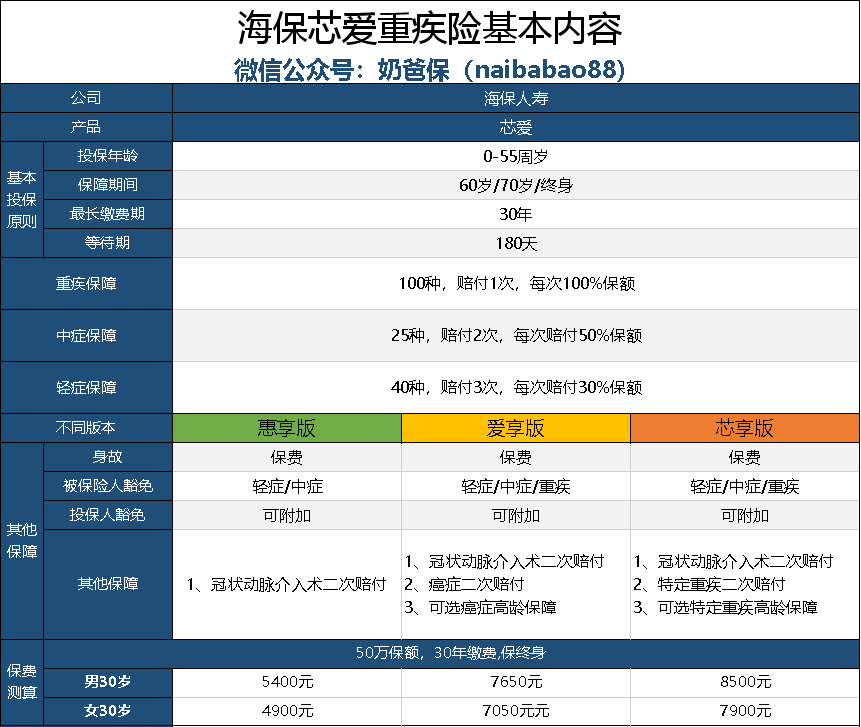Select the 被保险人豁免 label
The height and width of the screenshot is (727, 861).
pos(108,486)
